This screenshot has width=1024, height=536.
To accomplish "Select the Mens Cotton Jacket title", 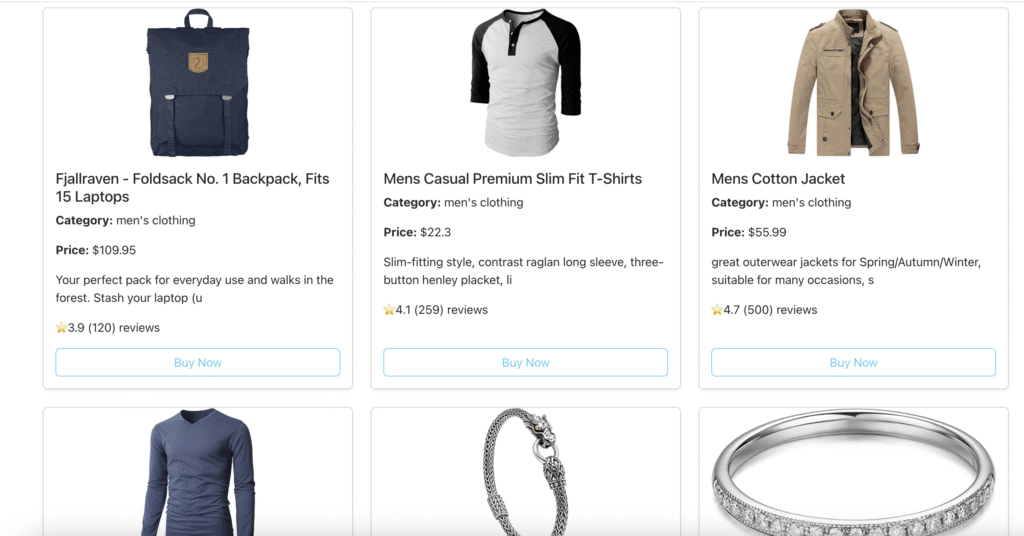I will [x=778, y=179].
